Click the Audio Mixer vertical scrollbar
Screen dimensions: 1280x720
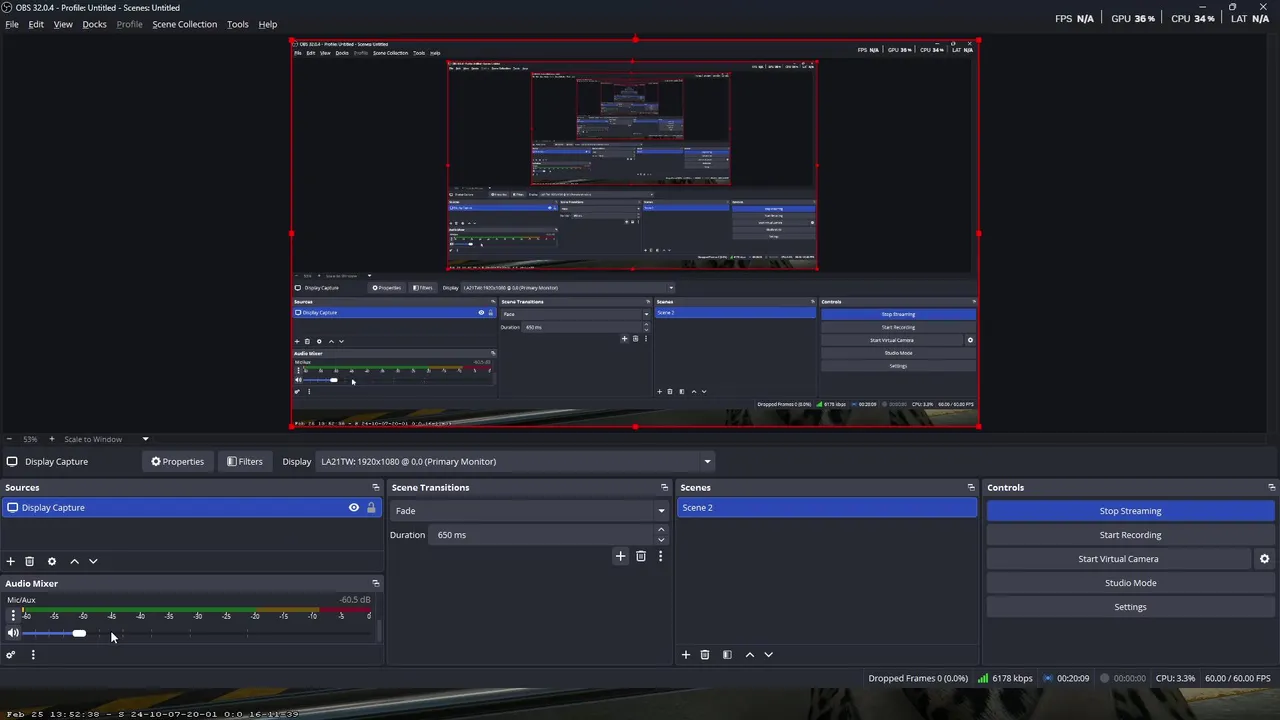379,631
